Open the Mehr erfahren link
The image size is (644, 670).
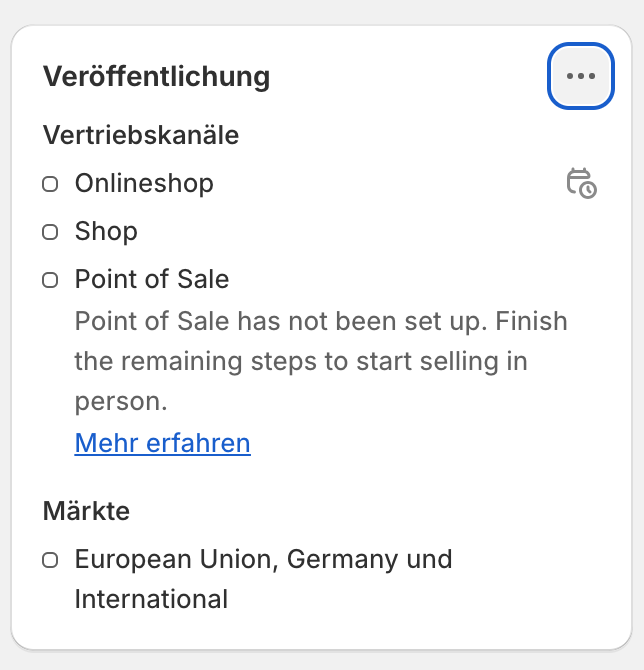point(162,443)
